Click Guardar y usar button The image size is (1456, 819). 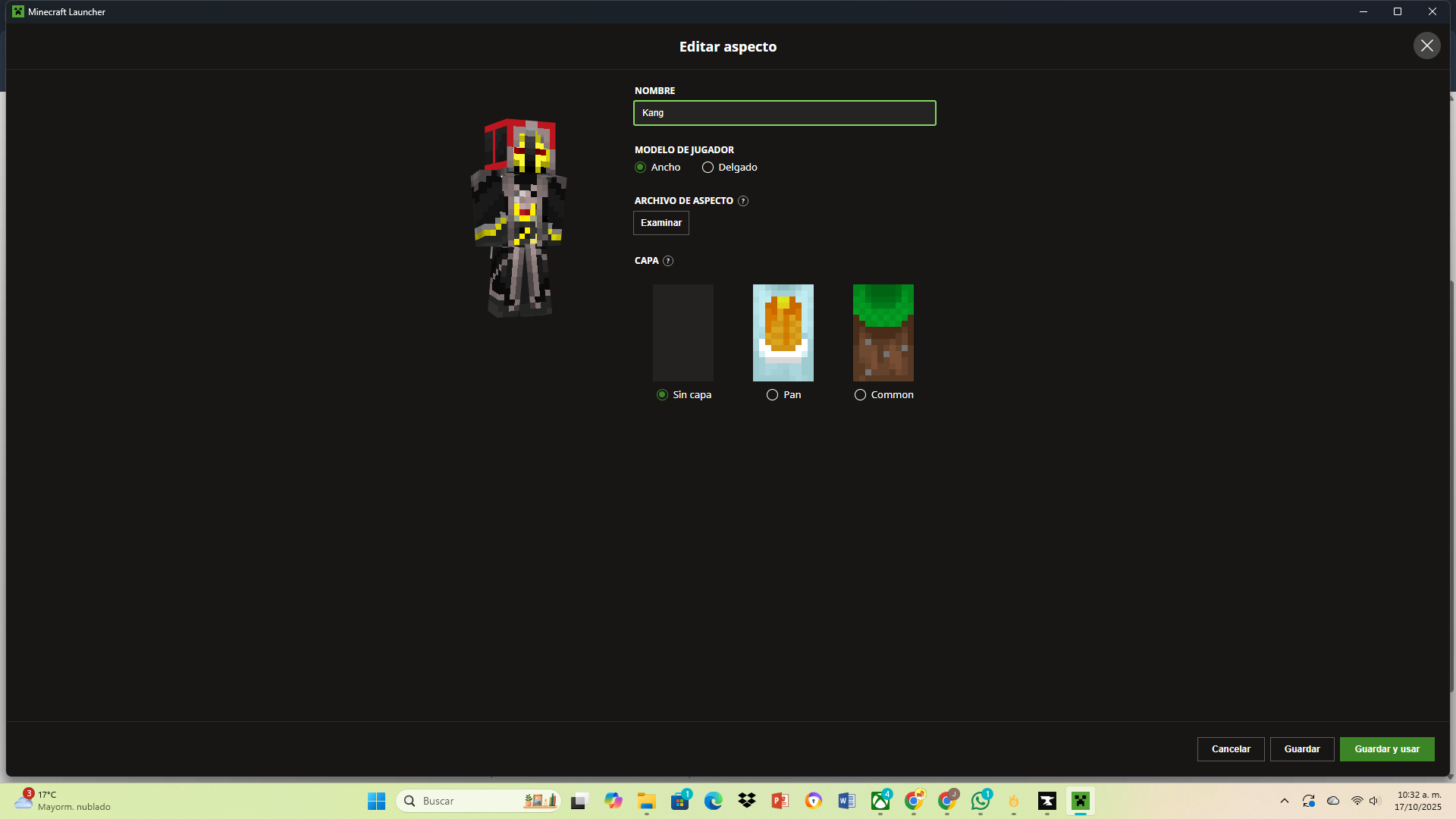(x=1386, y=749)
